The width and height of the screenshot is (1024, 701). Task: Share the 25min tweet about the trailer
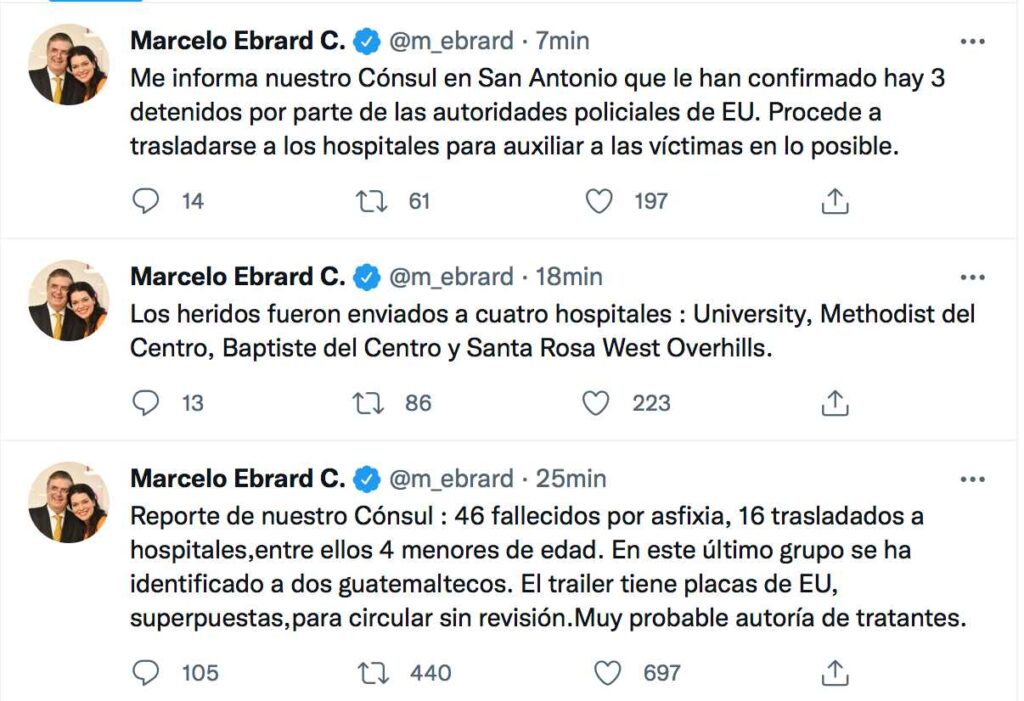coord(835,672)
